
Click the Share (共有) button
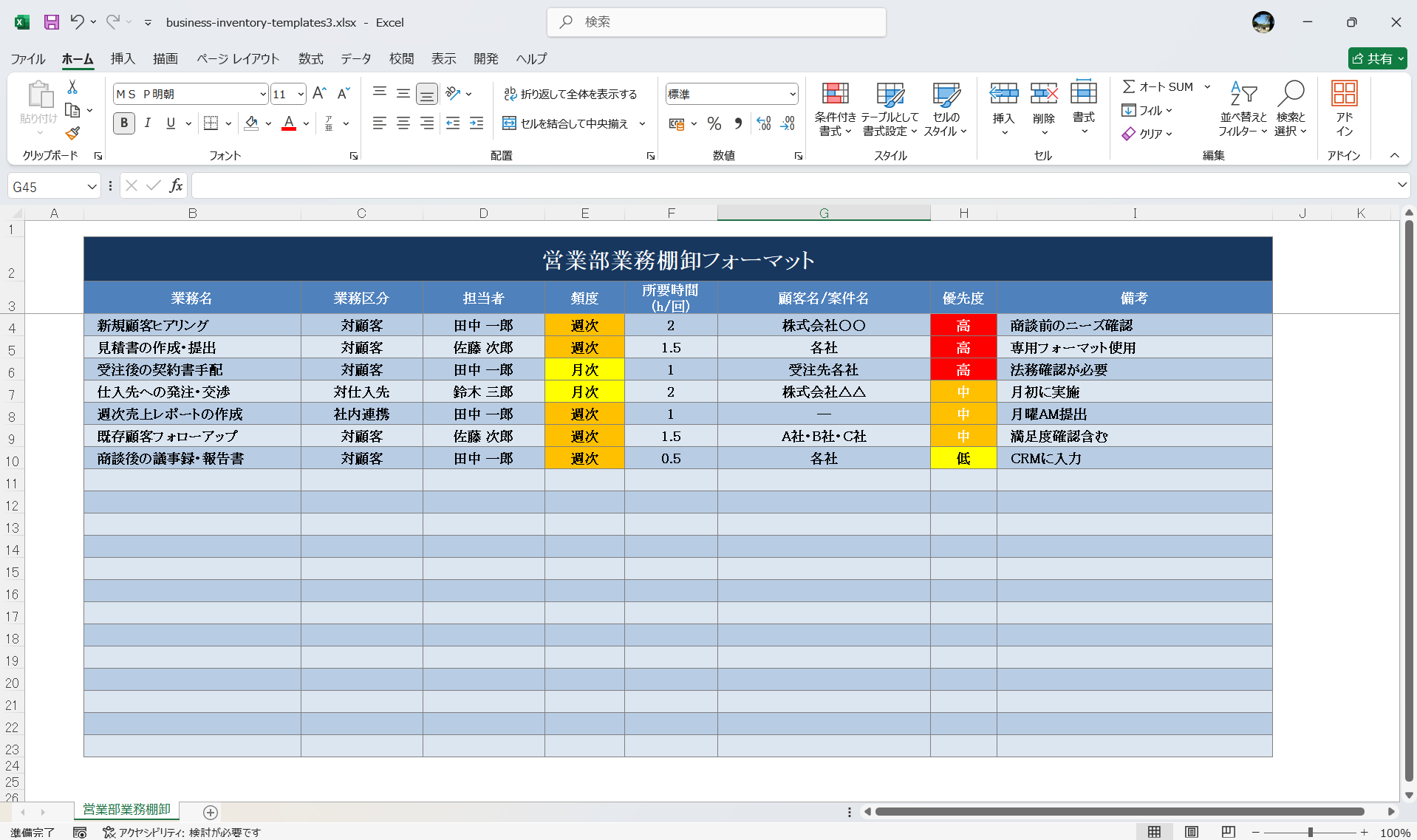click(x=1377, y=58)
